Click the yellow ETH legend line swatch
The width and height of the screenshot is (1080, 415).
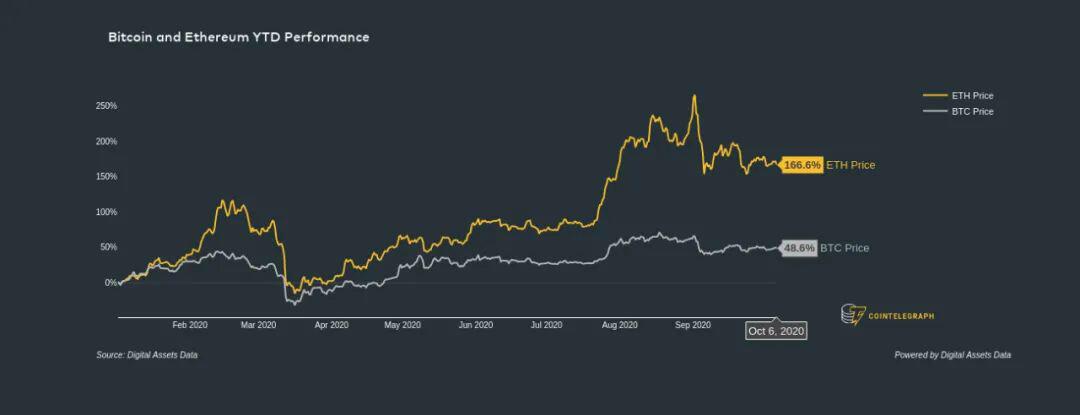pos(934,96)
